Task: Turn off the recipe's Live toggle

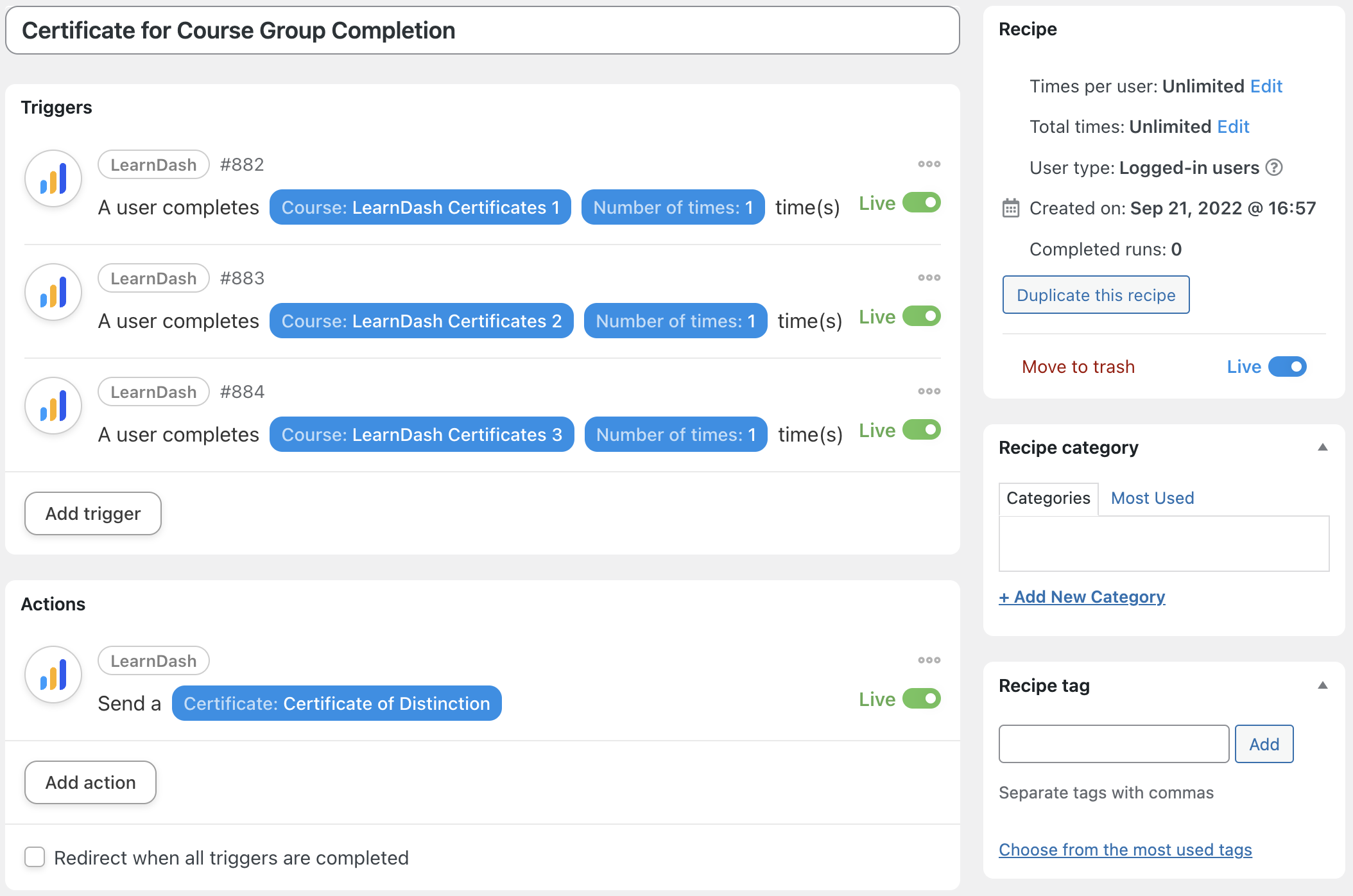Action: pyautogui.click(x=1286, y=366)
